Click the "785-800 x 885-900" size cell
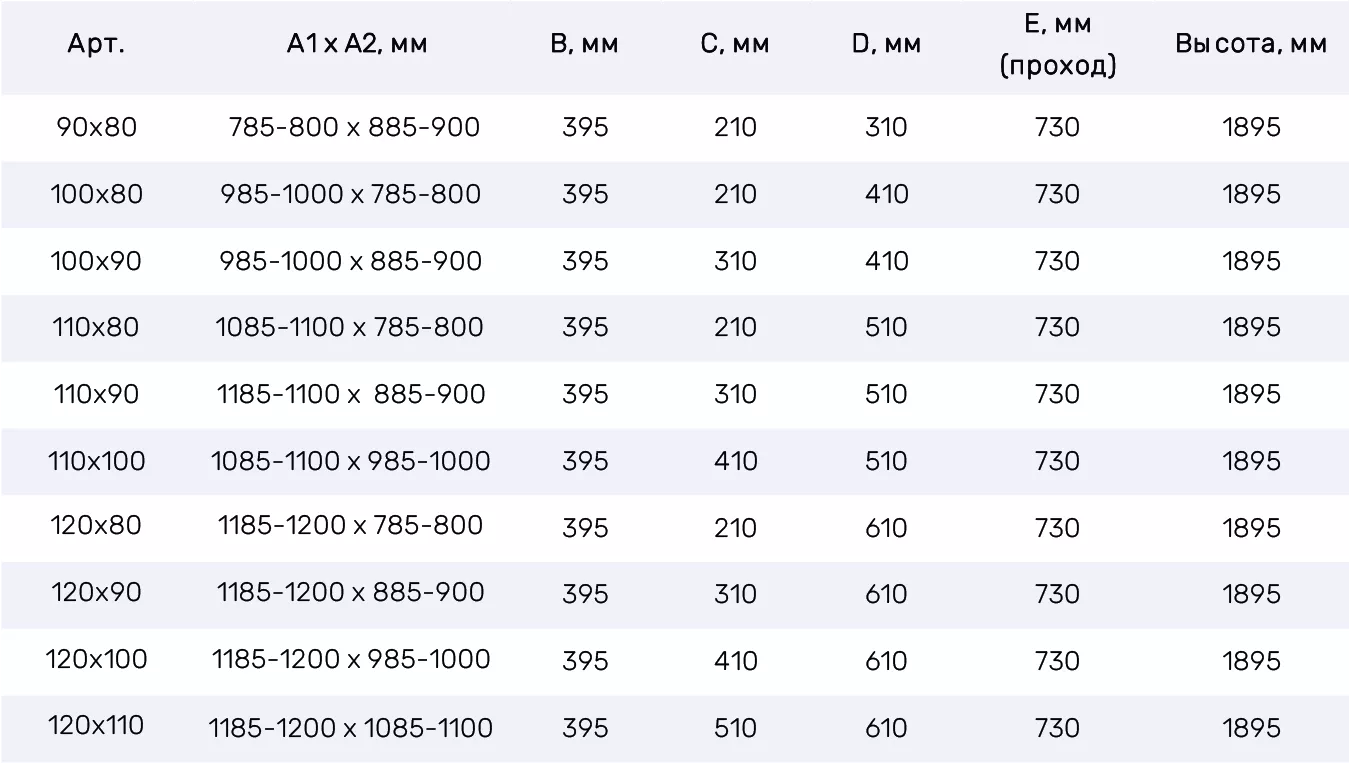This screenshot has height=763, width=1349. [354, 128]
